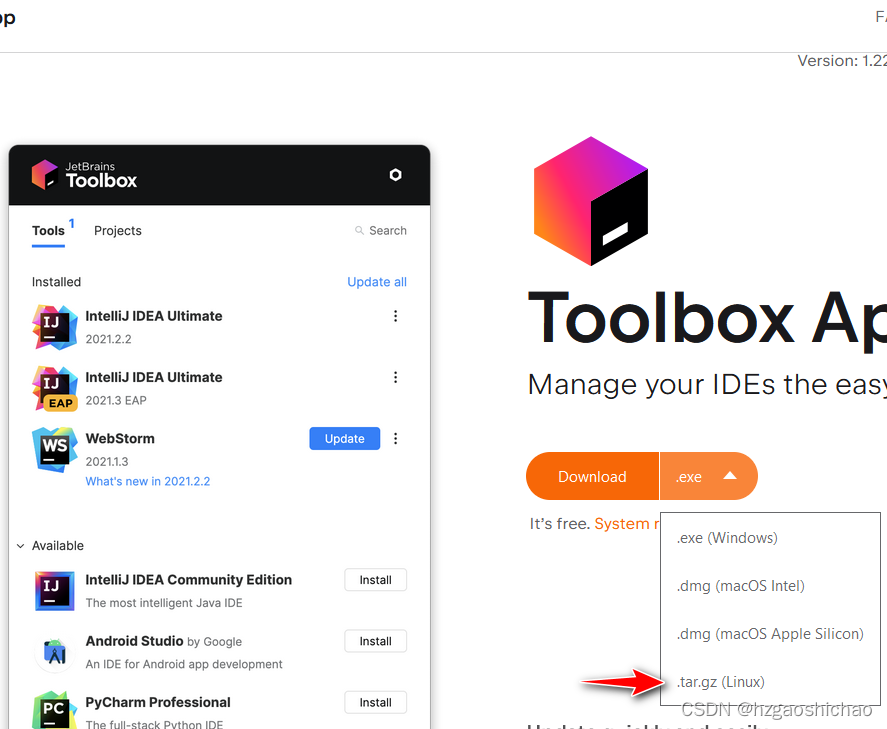Click the JetBrains Toolbox logo icon
887x729 pixels.
click(45, 174)
